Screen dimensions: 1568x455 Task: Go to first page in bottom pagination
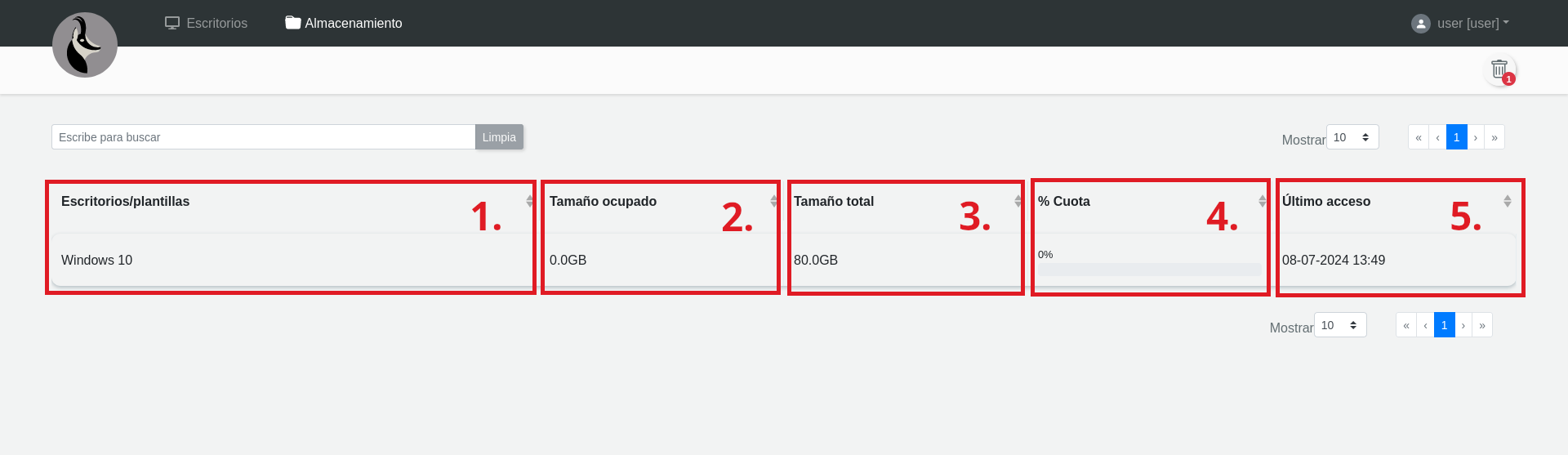(1405, 325)
